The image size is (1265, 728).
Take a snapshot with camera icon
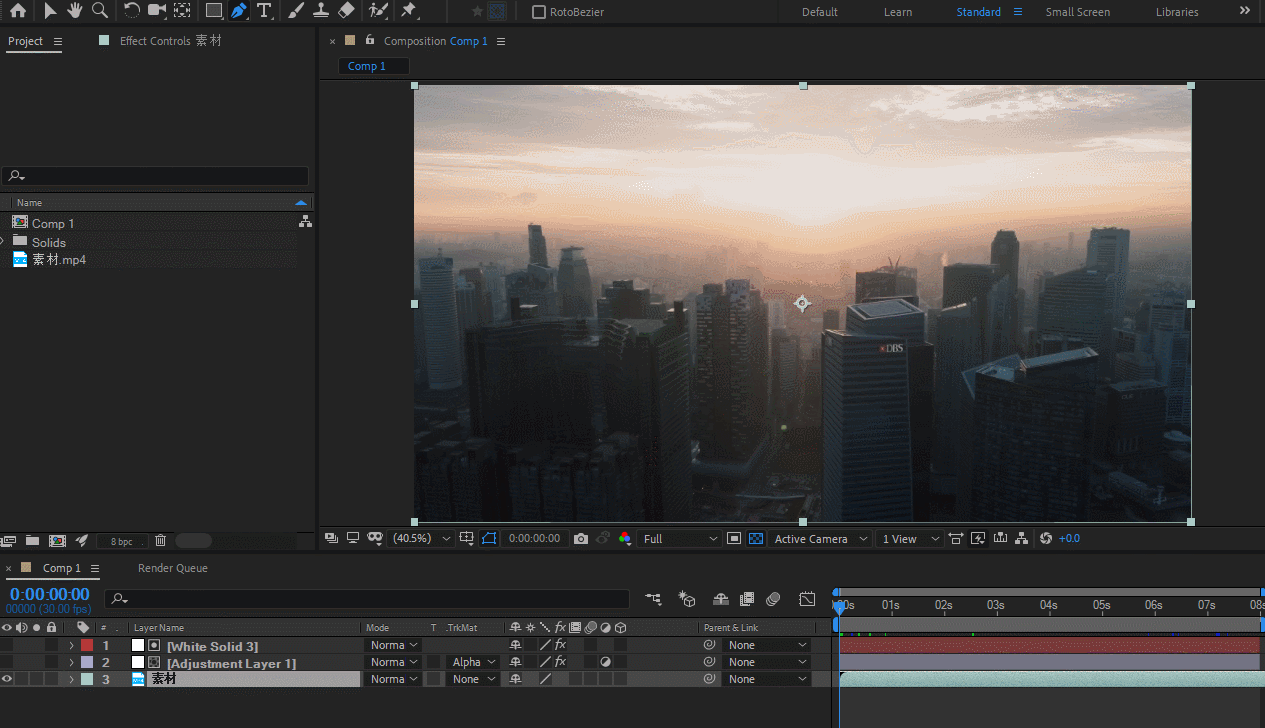(x=581, y=539)
